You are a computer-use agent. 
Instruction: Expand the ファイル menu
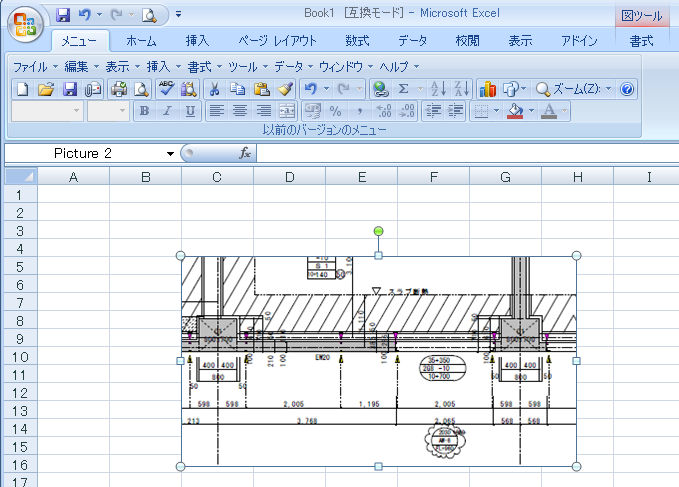(x=34, y=66)
